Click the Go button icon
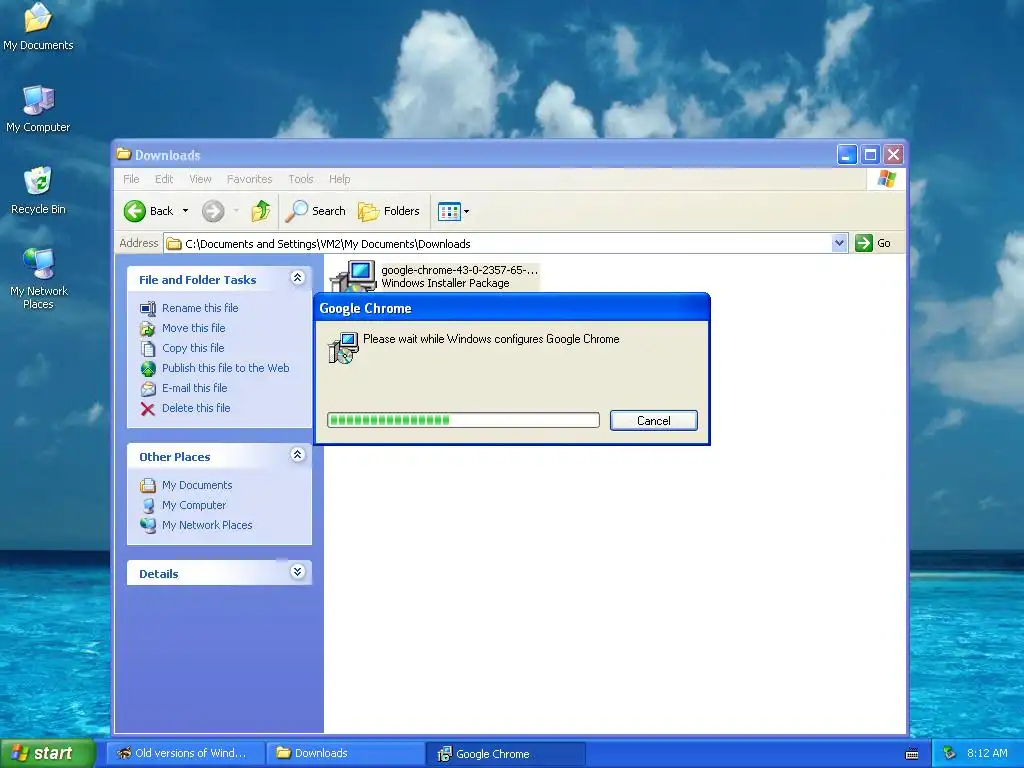The height and width of the screenshot is (768, 1024). 863,243
